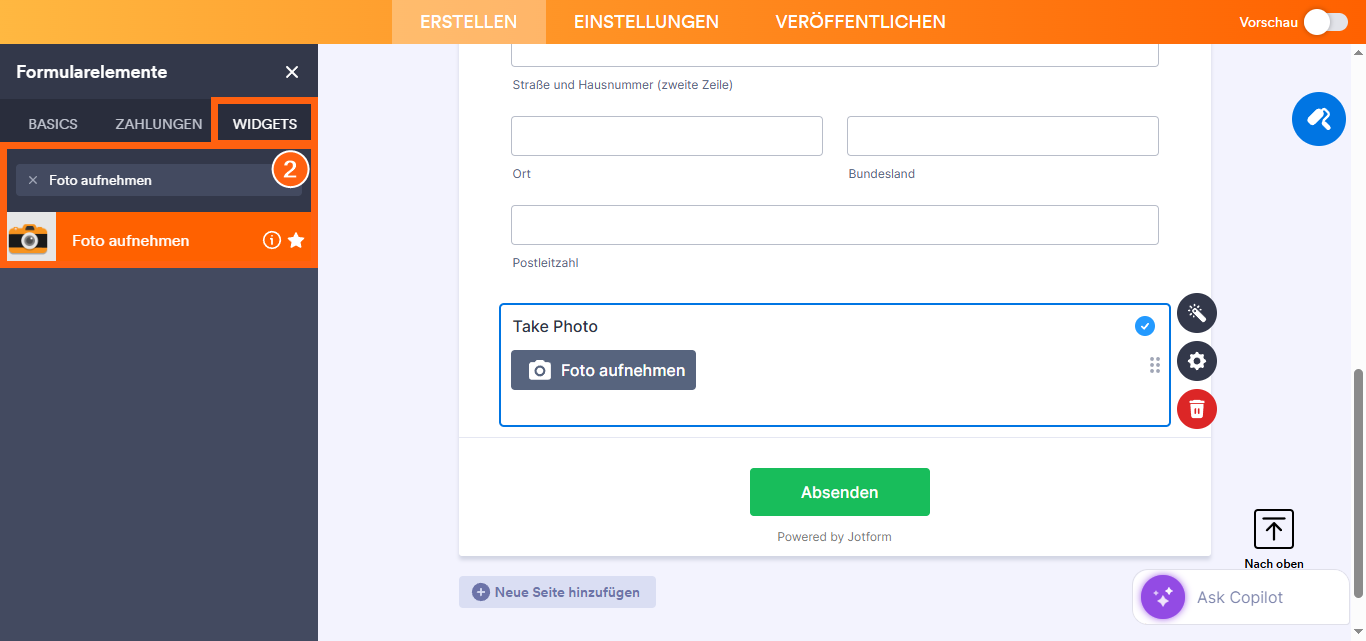Click the blue checkmark on Take Photo field

point(1143,325)
